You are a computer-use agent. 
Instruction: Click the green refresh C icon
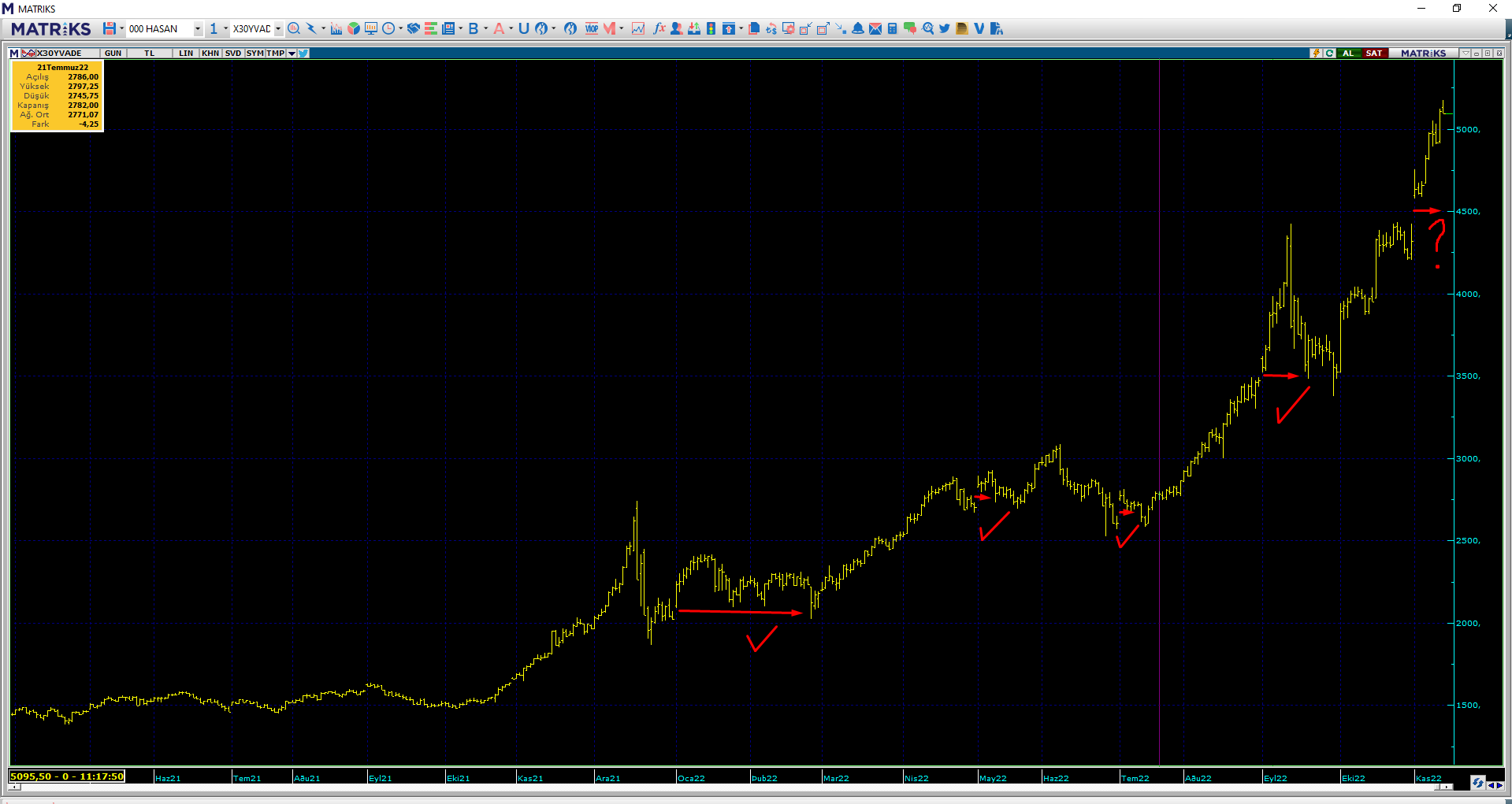pyautogui.click(x=1329, y=54)
